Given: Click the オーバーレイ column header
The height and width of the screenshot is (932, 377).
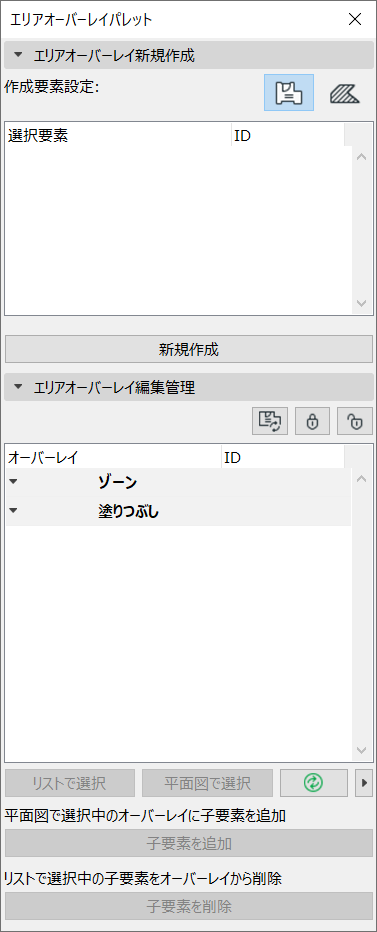Looking at the screenshot, I should (x=113, y=458).
